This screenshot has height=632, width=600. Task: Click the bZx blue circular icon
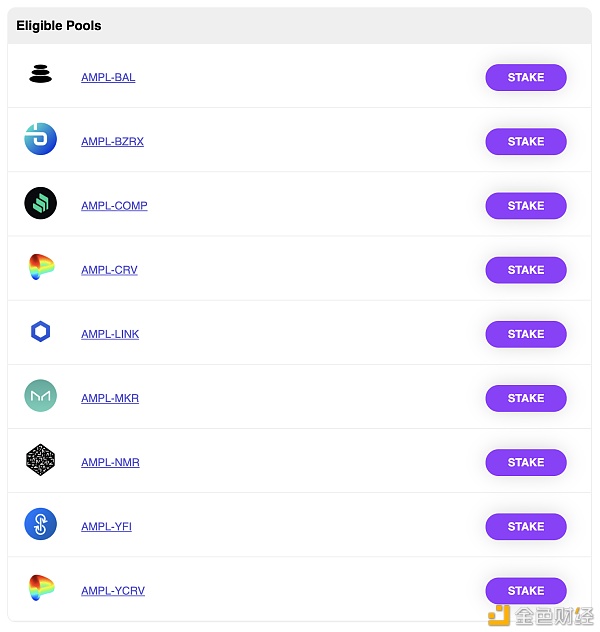click(x=40, y=139)
